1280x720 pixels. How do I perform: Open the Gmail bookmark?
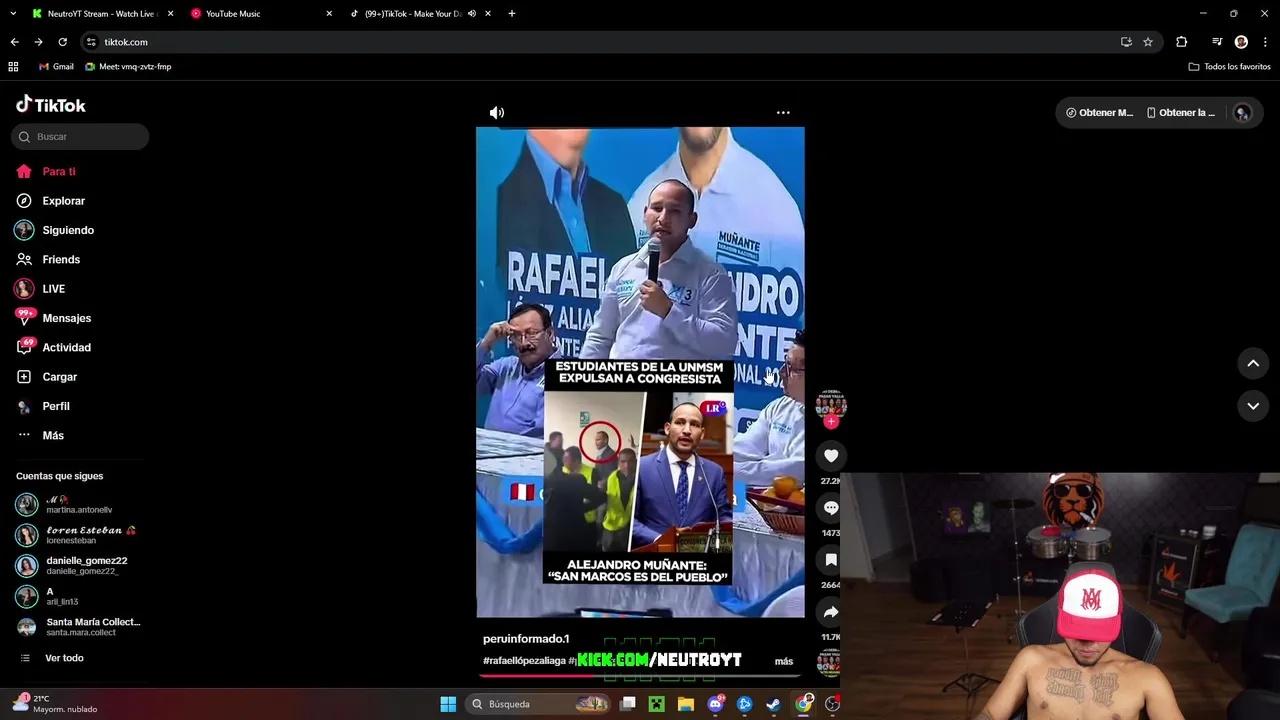pyautogui.click(x=56, y=67)
